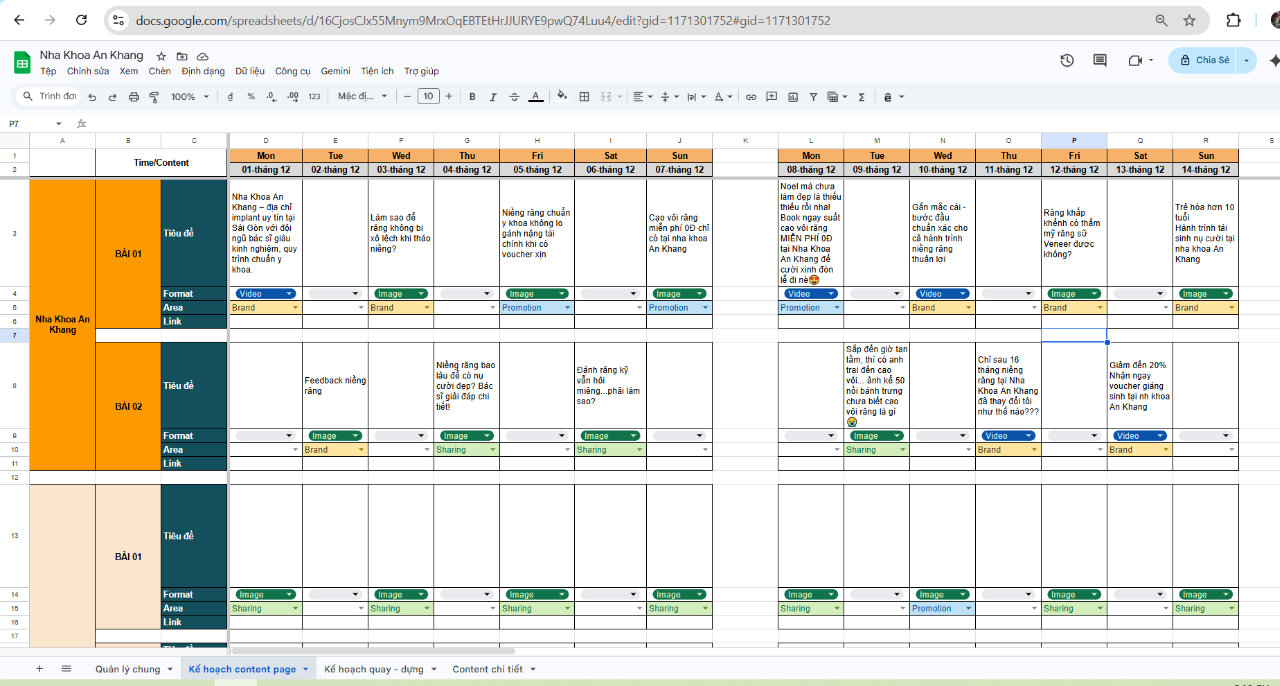
Task: Click the insert chart icon
Action: point(791,97)
